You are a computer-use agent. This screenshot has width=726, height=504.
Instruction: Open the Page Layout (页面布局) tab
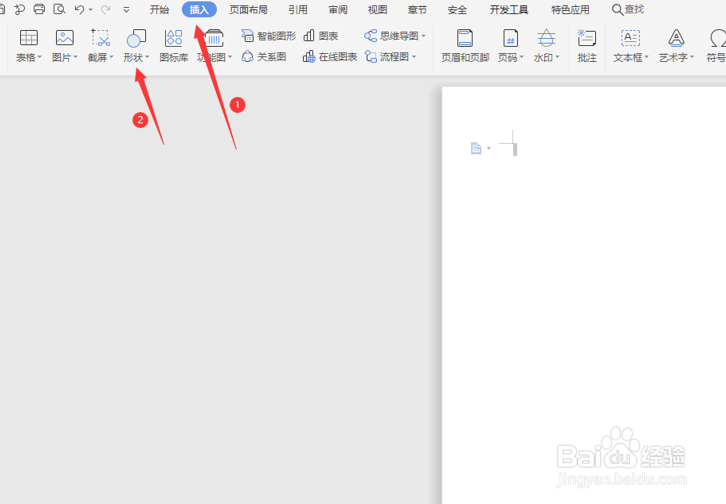[x=248, y=9]
